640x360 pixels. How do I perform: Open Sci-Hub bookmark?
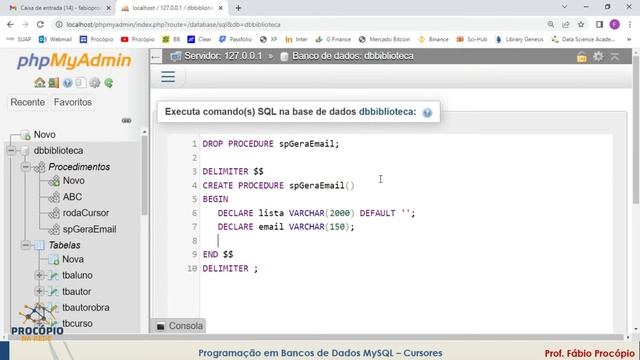point(472,39)
